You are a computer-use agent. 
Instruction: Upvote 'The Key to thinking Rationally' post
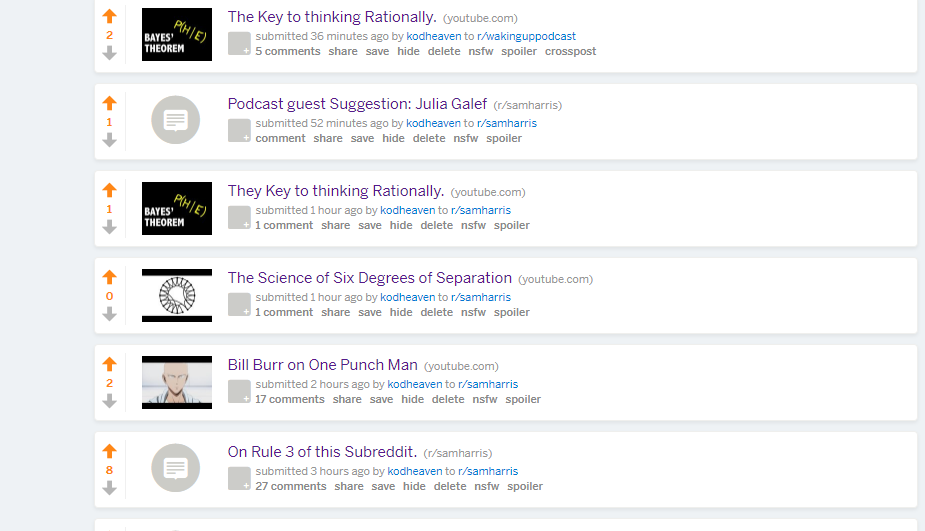pos(109,16)
